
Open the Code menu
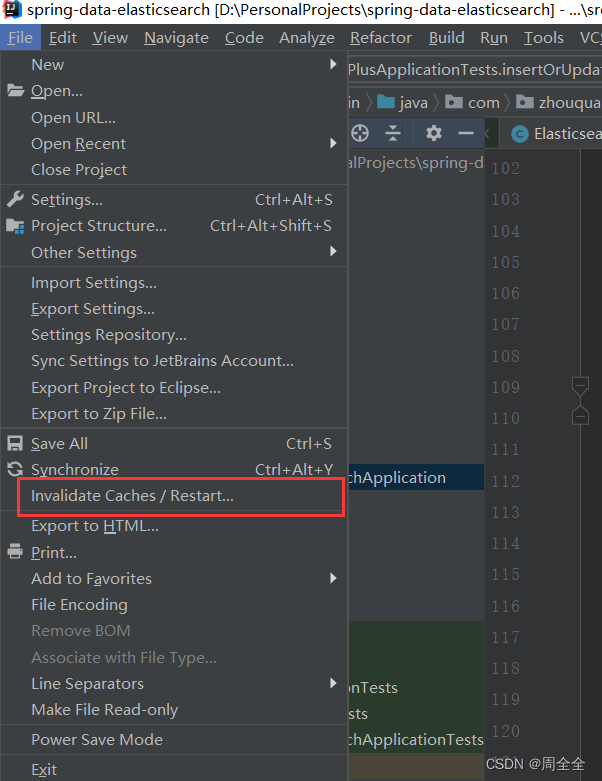[244, 38]
